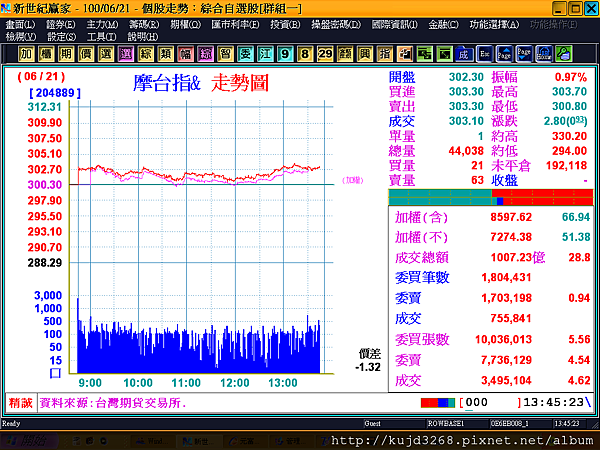This screenshot has width=600, height=450.
Task: Open the 設定(S) menu
Action: coord(62,37)
